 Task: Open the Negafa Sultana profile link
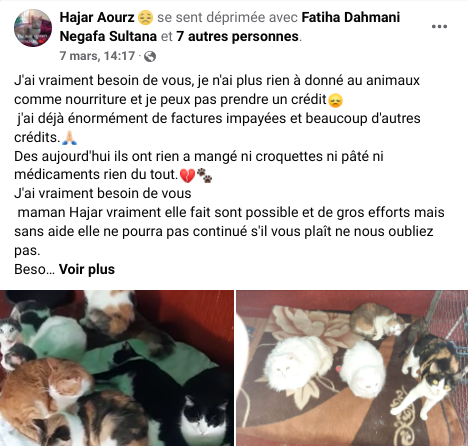tap(108, 36)
